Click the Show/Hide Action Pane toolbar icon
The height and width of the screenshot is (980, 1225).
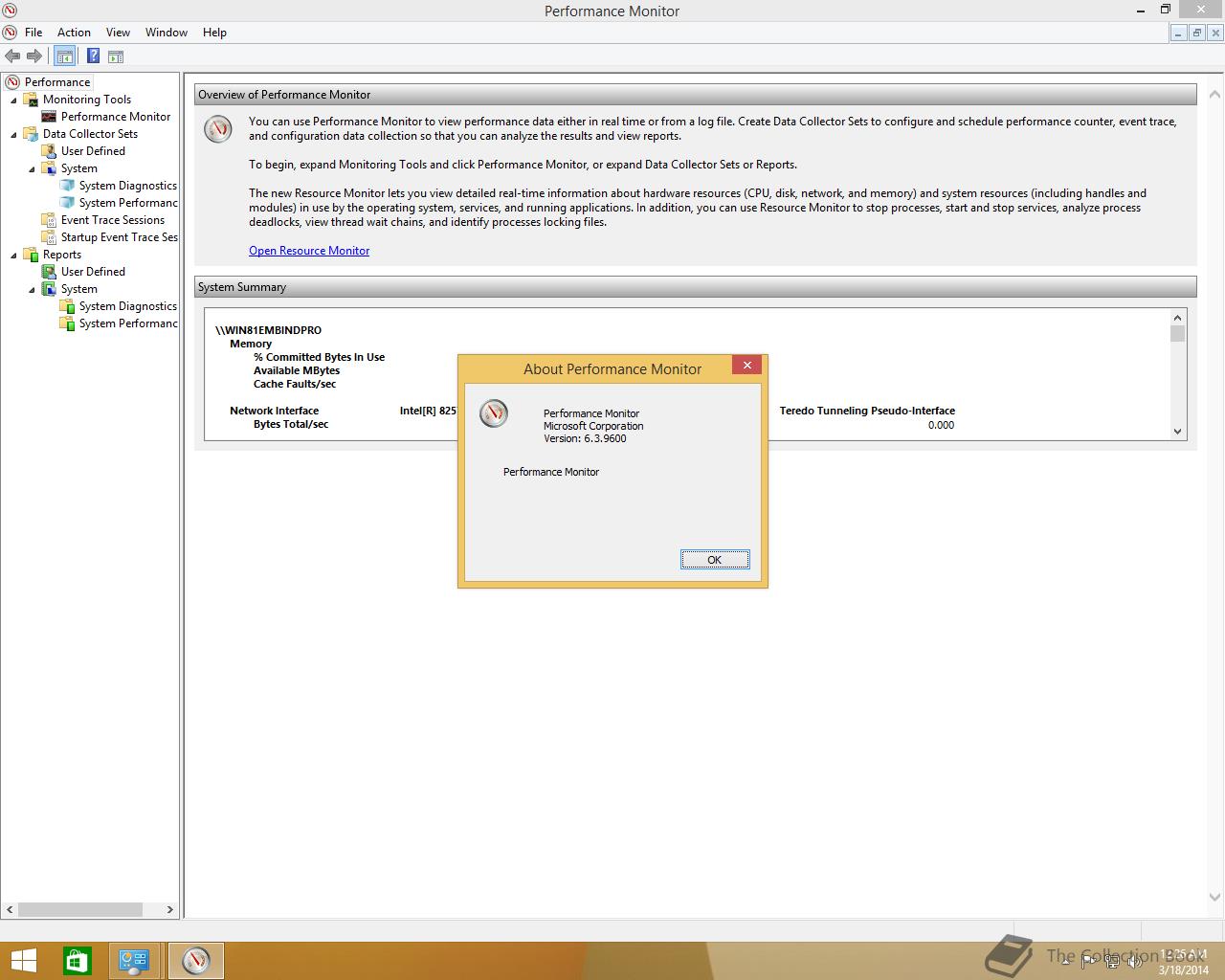click(x=115, y=56)
